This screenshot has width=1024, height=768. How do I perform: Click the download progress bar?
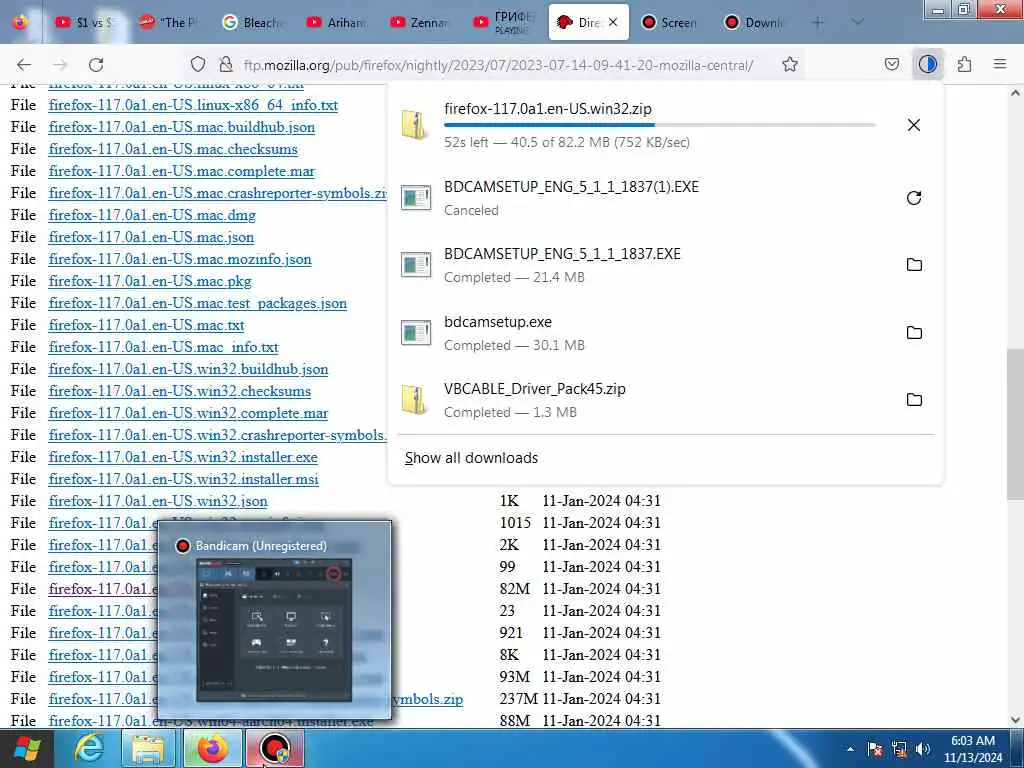(x=660, y=124)
